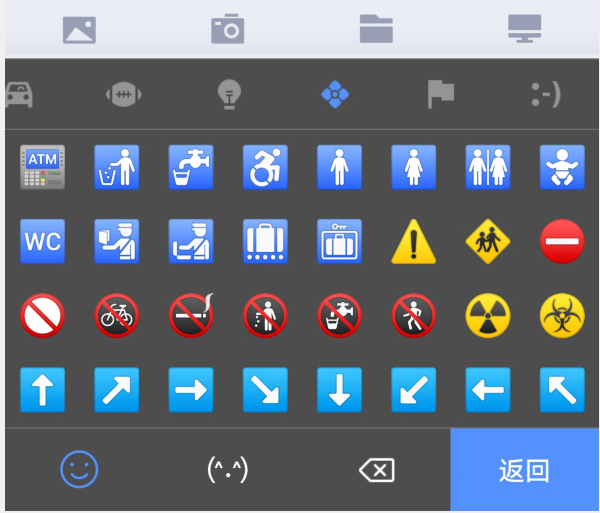Insert the red no entry emoji

[561, 241]
